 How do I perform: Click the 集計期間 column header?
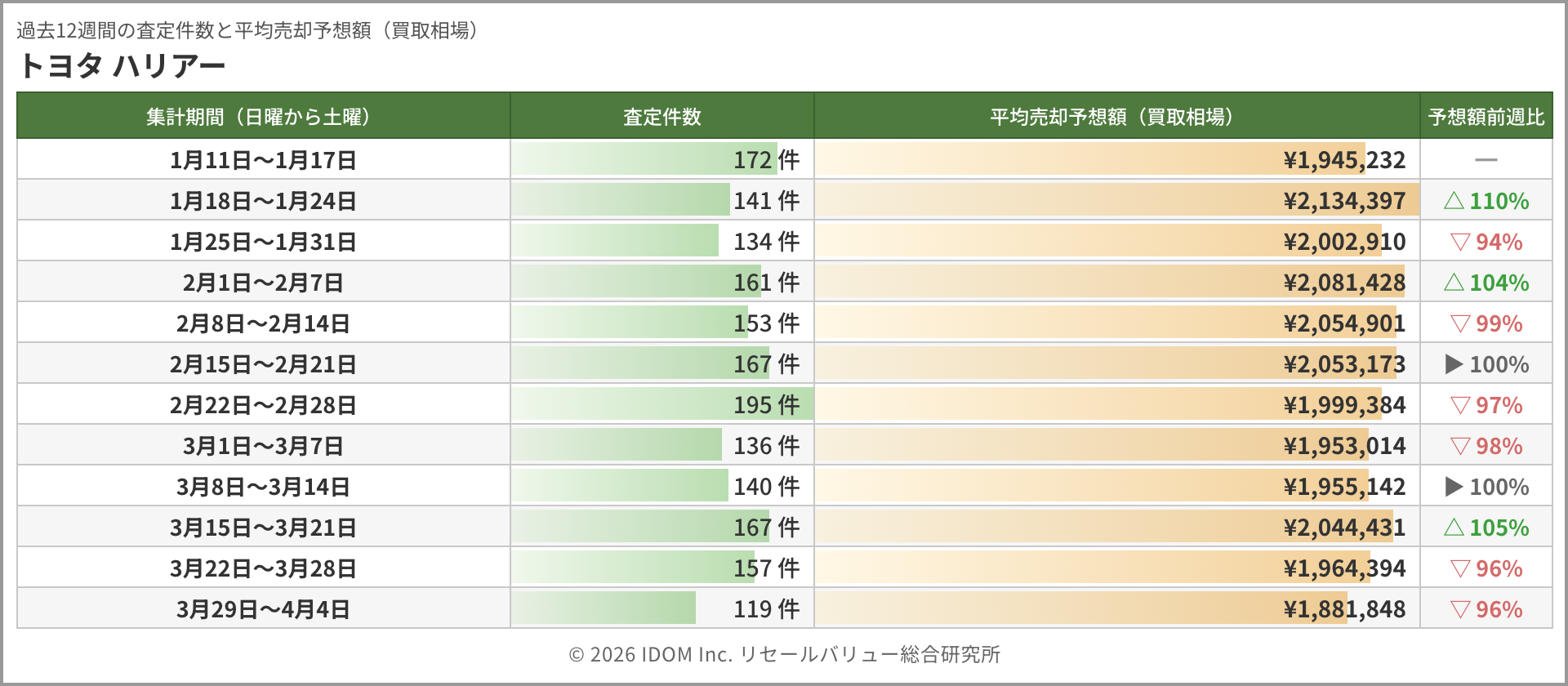click(263, 117)
